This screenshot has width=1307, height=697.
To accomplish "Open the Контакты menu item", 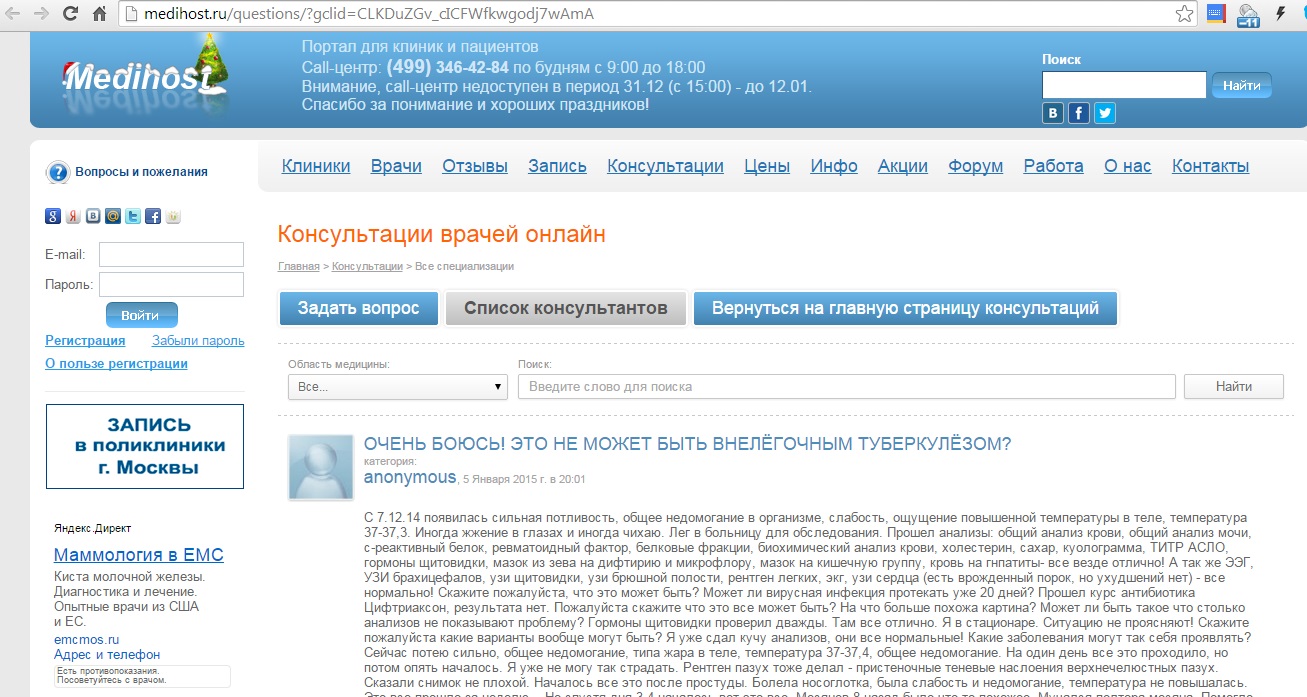I will click(1211, 166).
